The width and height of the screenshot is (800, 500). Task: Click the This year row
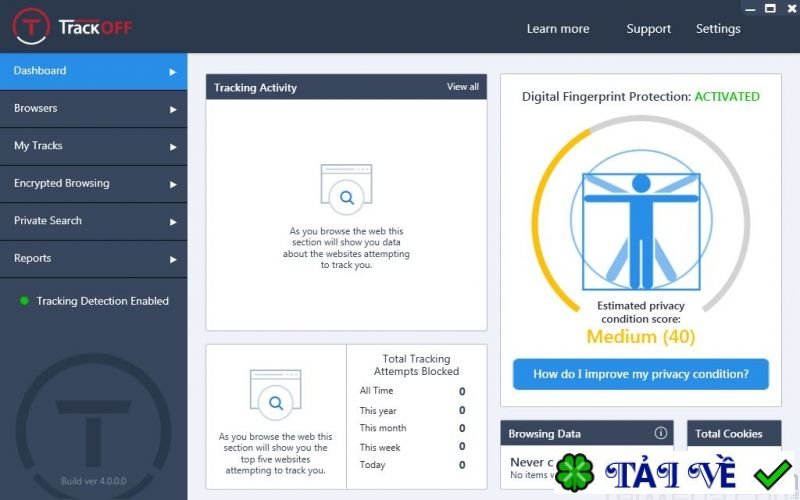point(412,410)
